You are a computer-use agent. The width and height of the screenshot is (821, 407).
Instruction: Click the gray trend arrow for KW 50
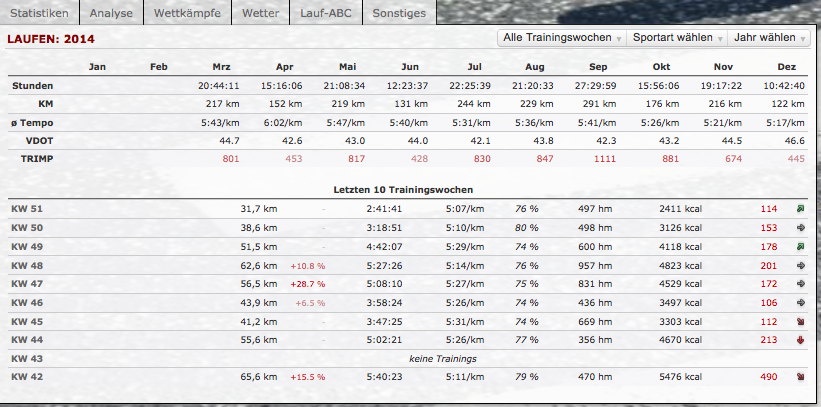pyautogui.click(x=801, y=228)
